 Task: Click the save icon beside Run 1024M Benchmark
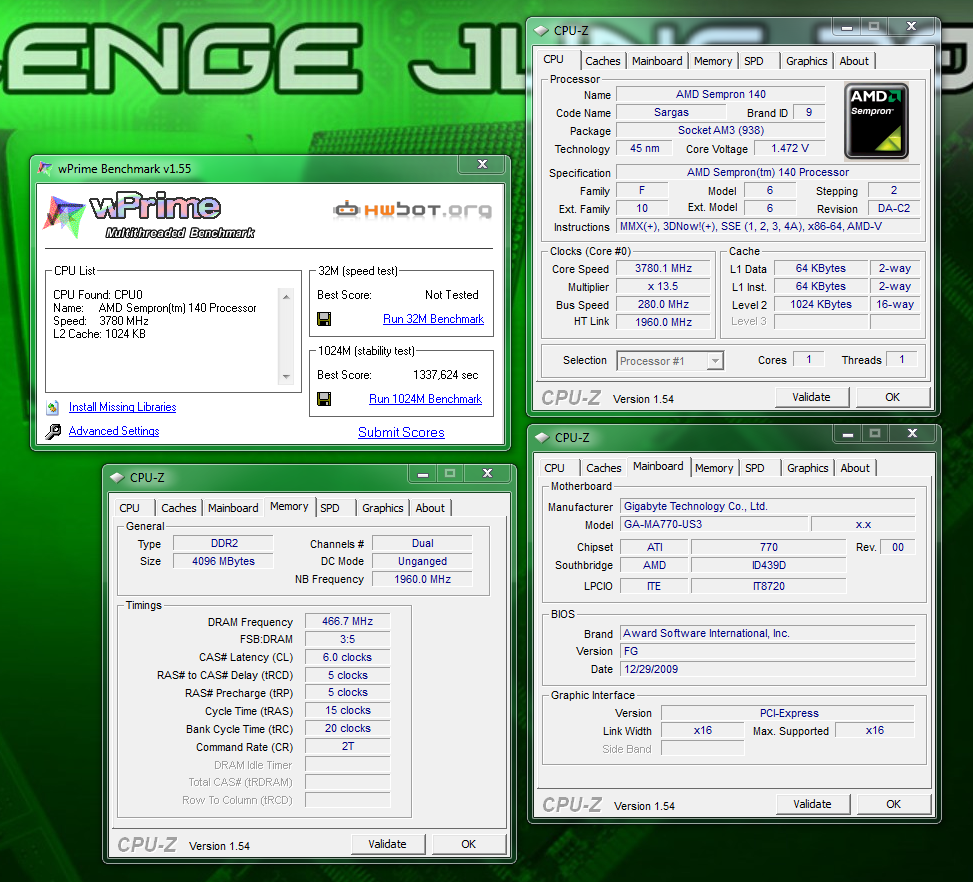point(324,399)
